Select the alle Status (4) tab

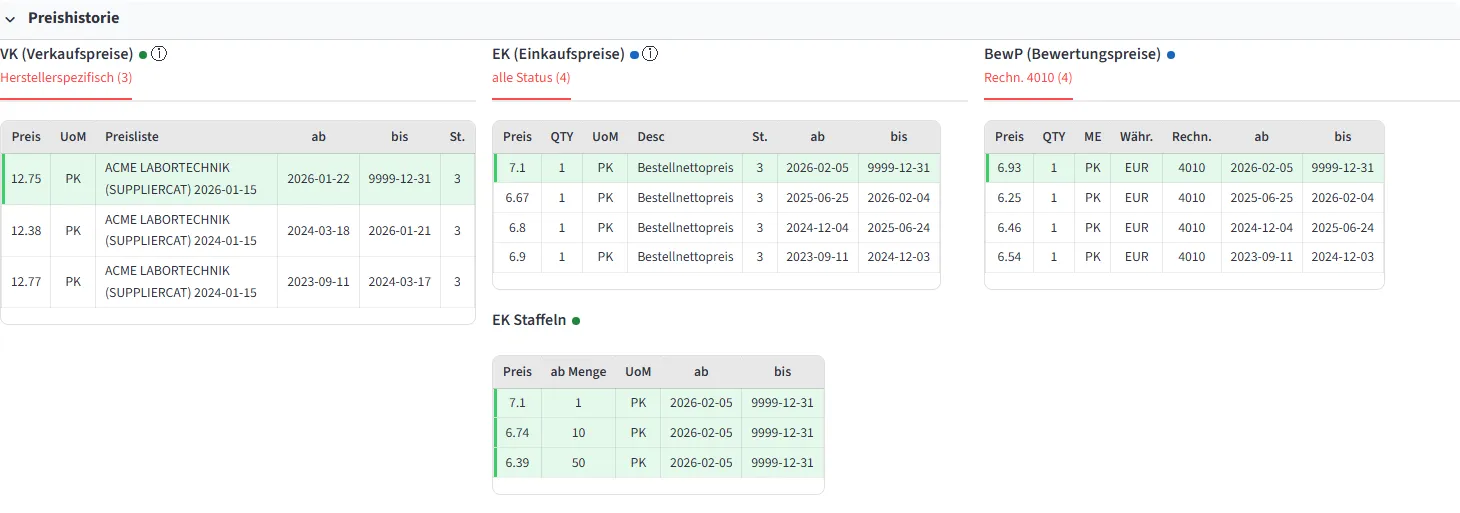point(531,77)
